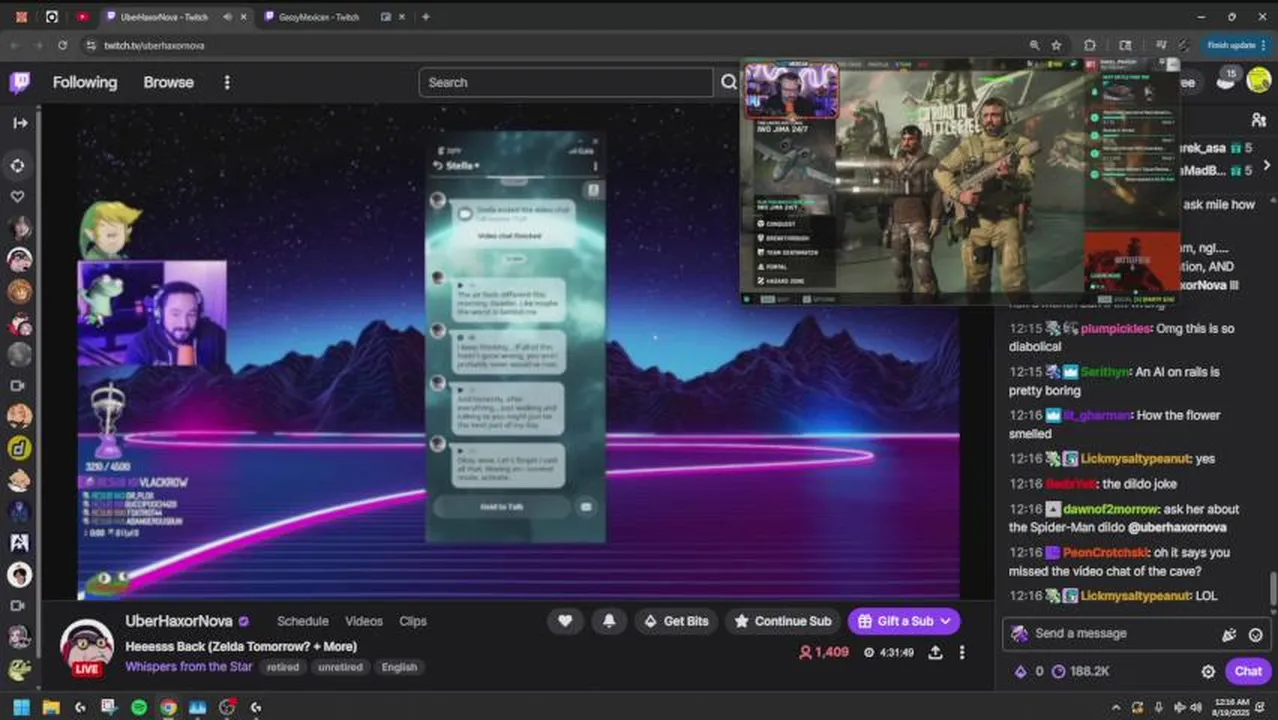Click the PeonCrotchski username in chat

tap(1104, 552)
